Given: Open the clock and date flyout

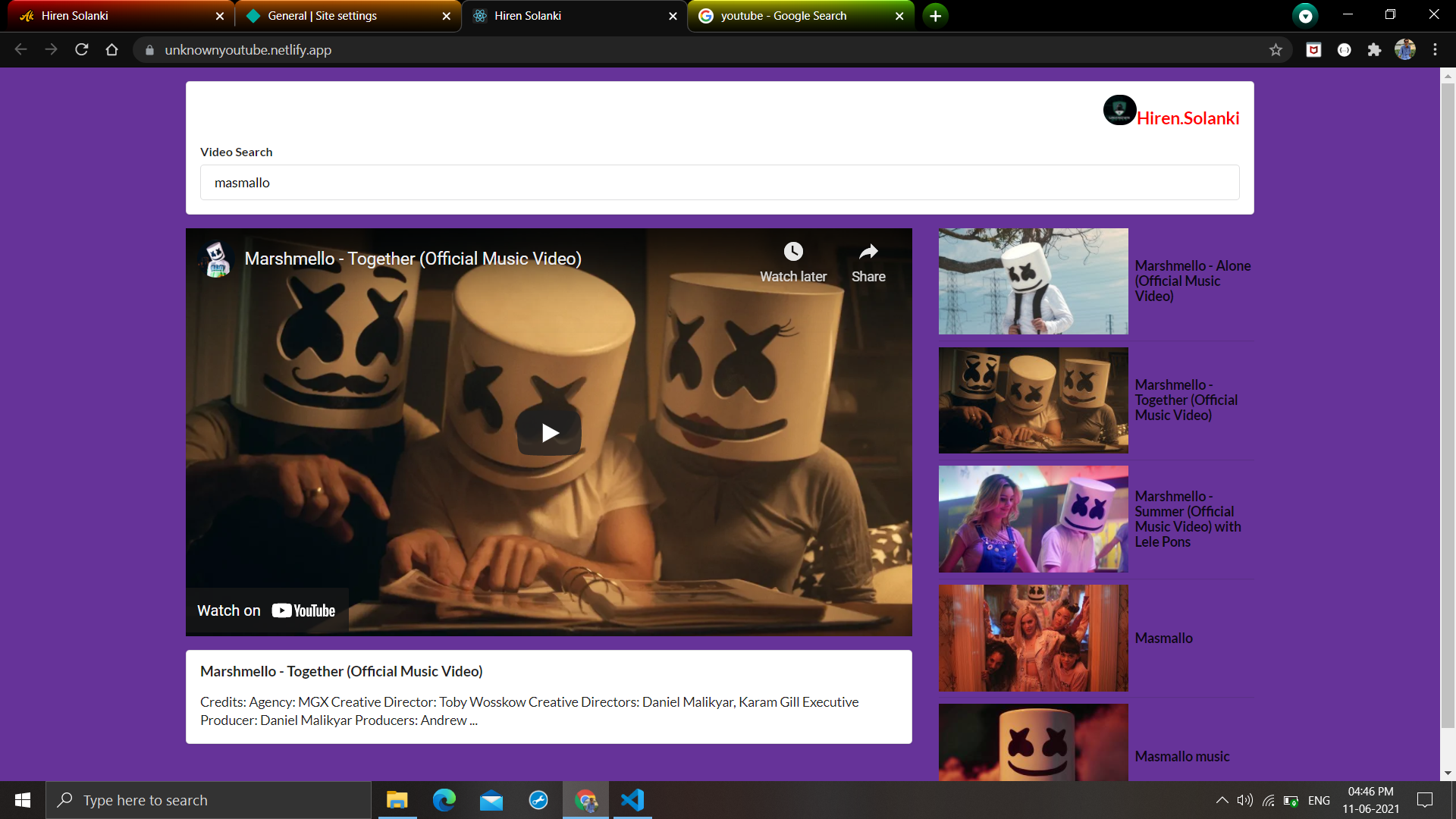Looking at the screenshot, I should pos(1370,800).
